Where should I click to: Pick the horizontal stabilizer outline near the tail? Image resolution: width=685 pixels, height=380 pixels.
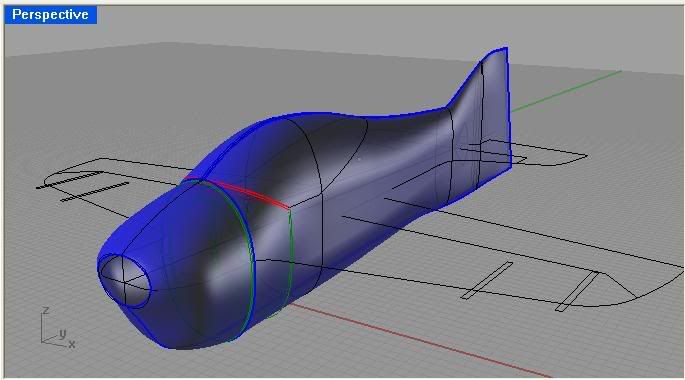coord(546,154)
